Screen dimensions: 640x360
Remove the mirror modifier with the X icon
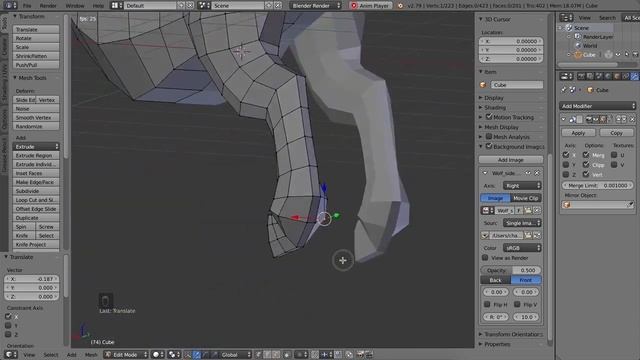pos(632,119)
